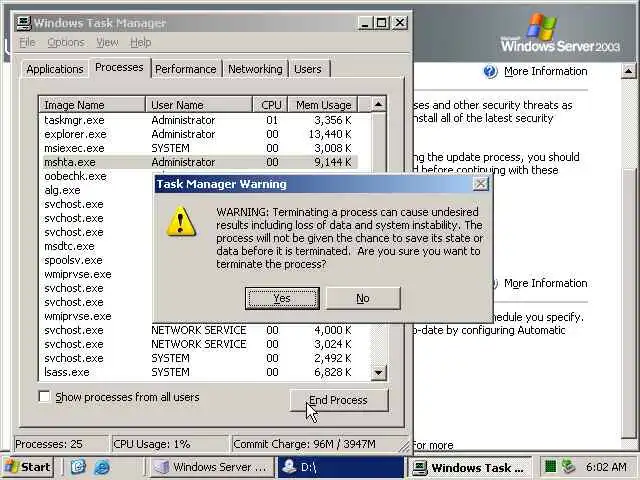The width and height of the screenshot is (640, 480).
Task: Launch Internet Explorer from quick launch
Action: [102, 467]
